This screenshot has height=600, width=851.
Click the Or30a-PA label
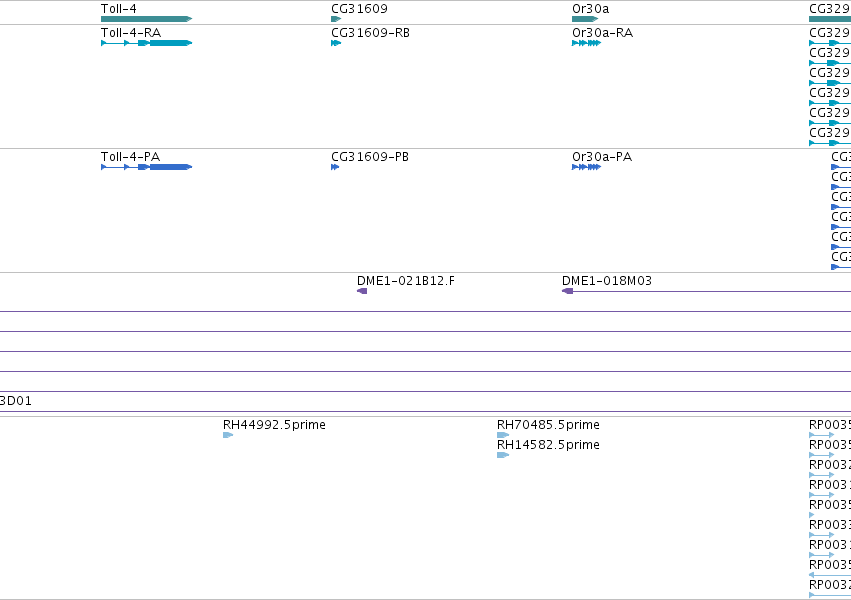(x=602, y=157)
